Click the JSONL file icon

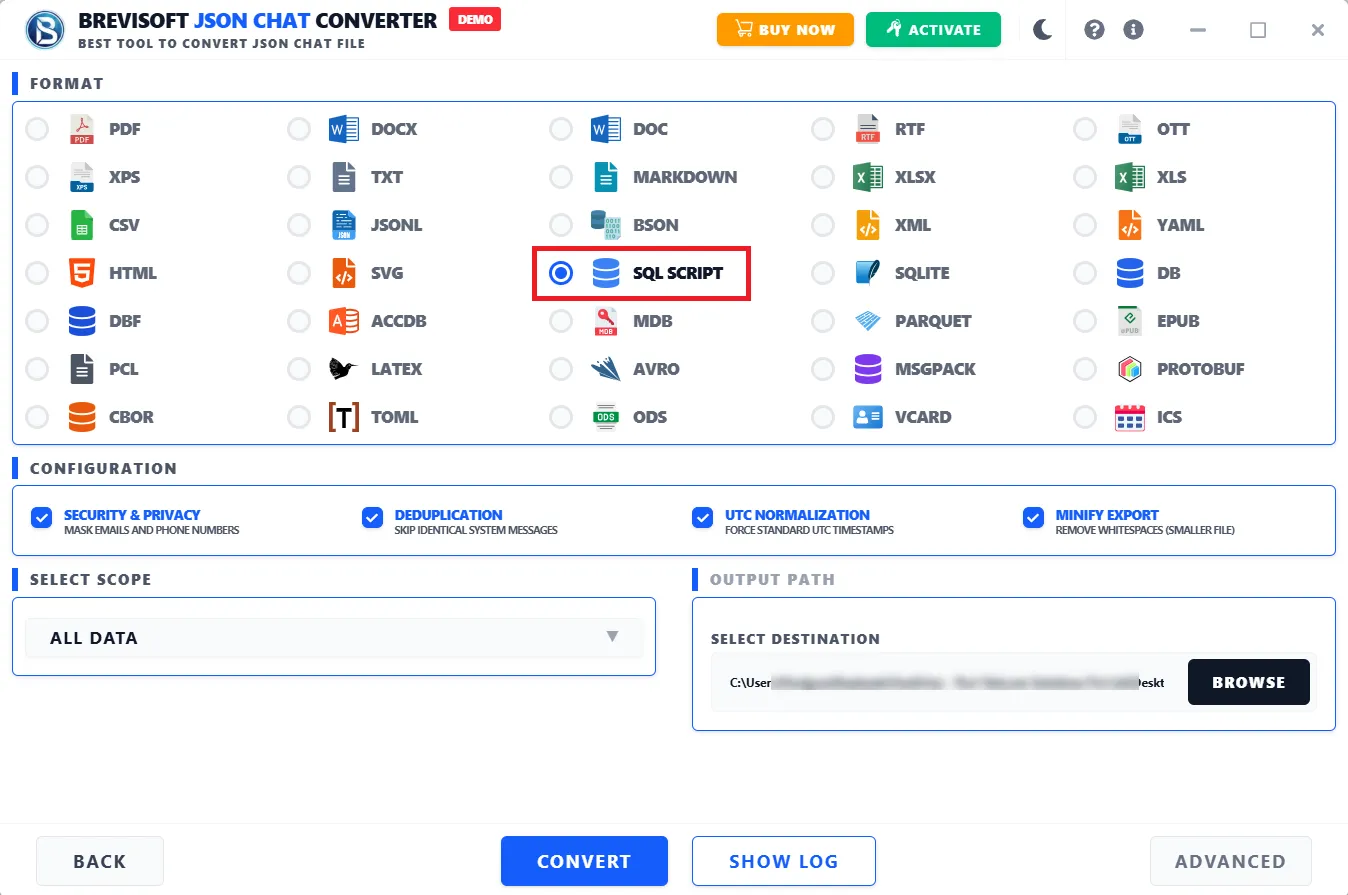344,225
